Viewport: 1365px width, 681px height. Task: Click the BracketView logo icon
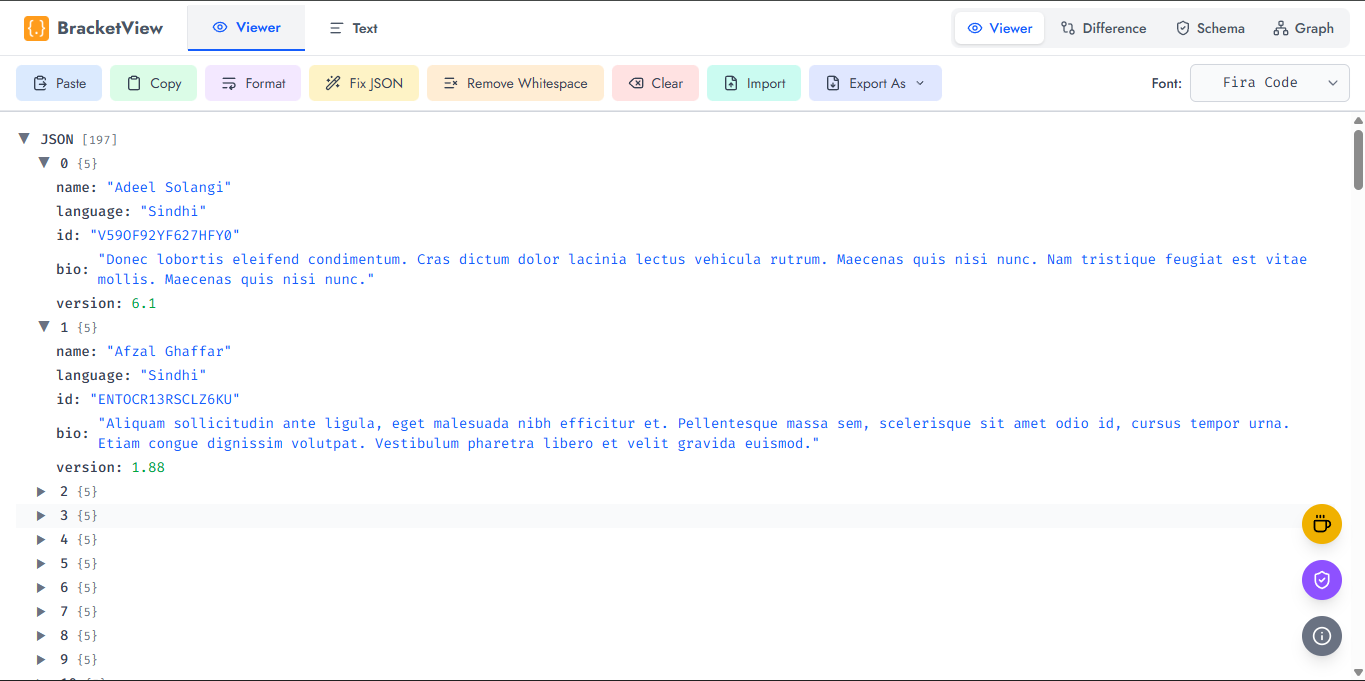click(x=36, y=28)
